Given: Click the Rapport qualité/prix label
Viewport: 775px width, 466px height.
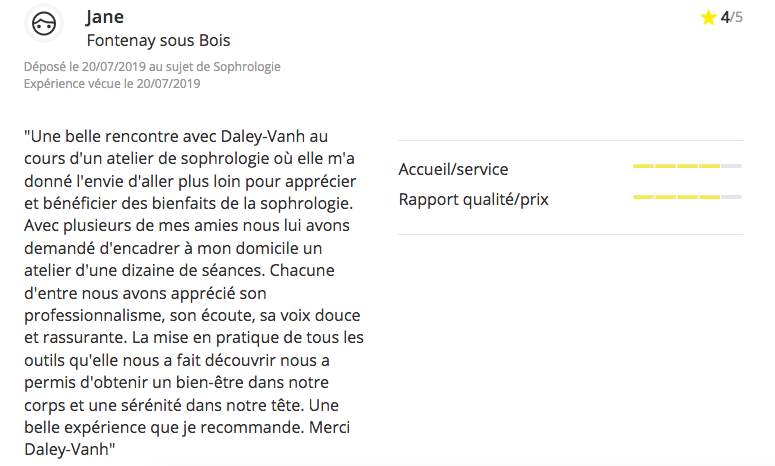Looking at the screenshot, I should [474, 200].
